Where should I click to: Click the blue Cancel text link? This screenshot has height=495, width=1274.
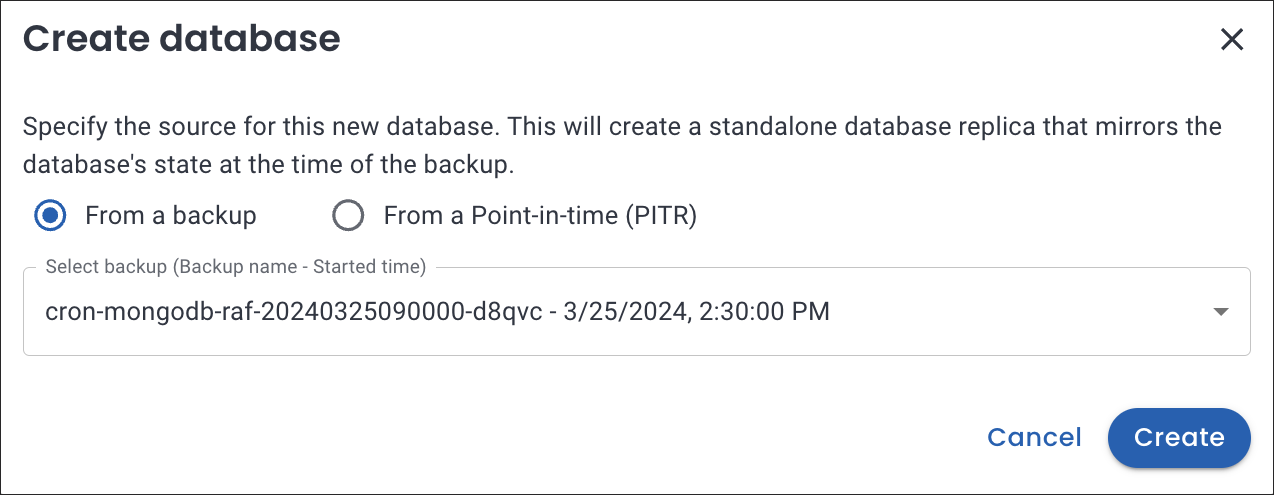click(x=1034, y=437)
